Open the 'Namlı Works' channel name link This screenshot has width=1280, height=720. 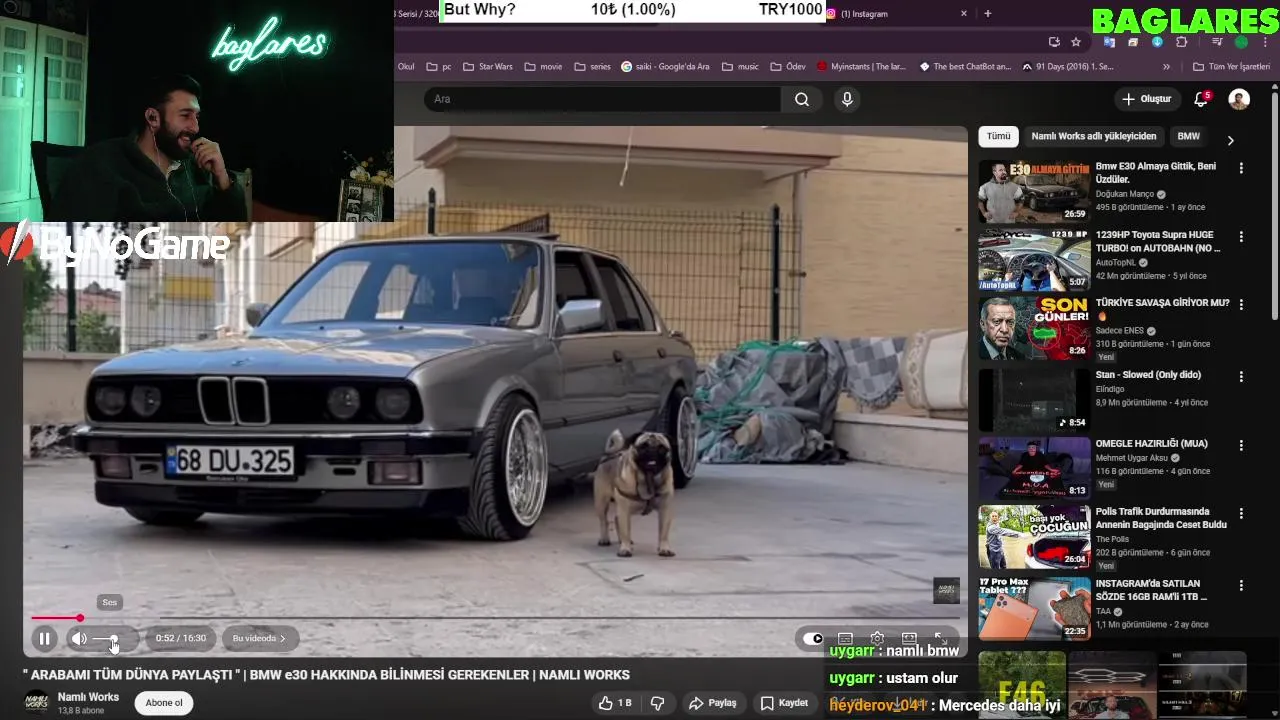tap(88, 697)
